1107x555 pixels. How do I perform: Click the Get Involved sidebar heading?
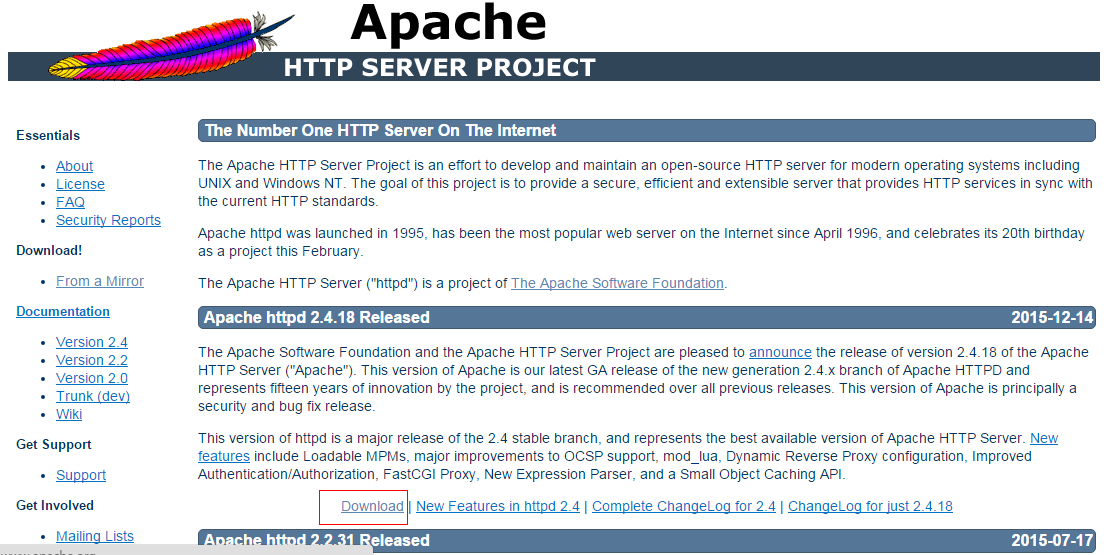click(x=55, y=506)
